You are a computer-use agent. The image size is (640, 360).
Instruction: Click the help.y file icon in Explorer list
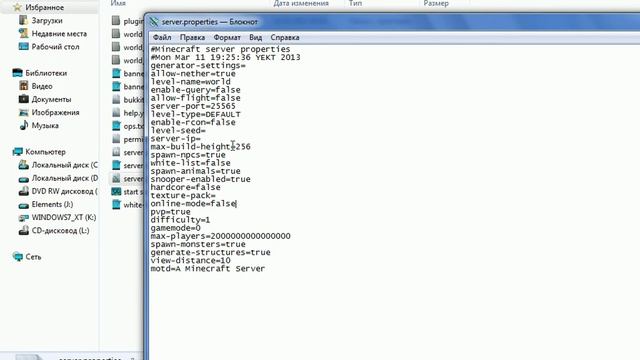point(116,113)
